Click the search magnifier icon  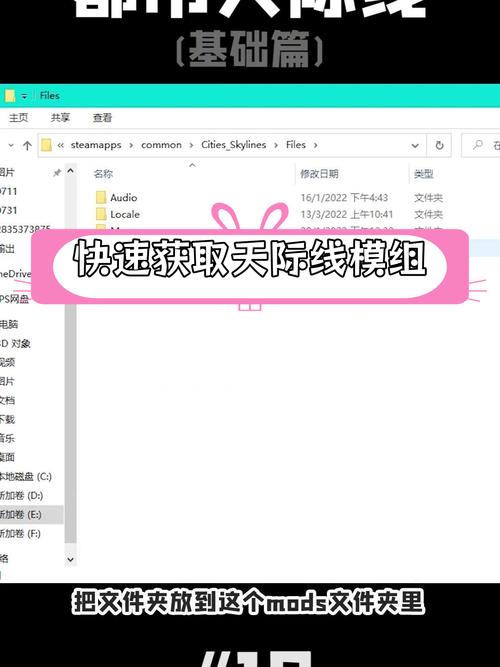tap(478, 145)
